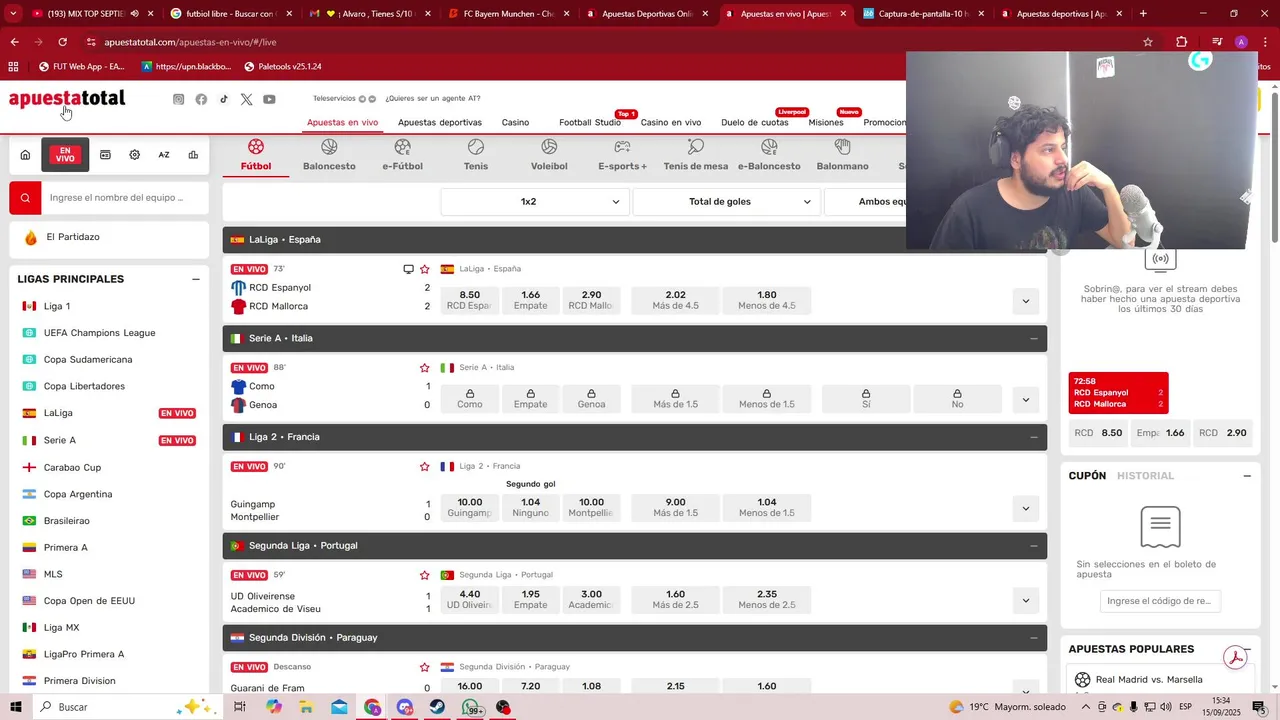Favorite the Guingamp vs Montpellier star

coord(425,466)
